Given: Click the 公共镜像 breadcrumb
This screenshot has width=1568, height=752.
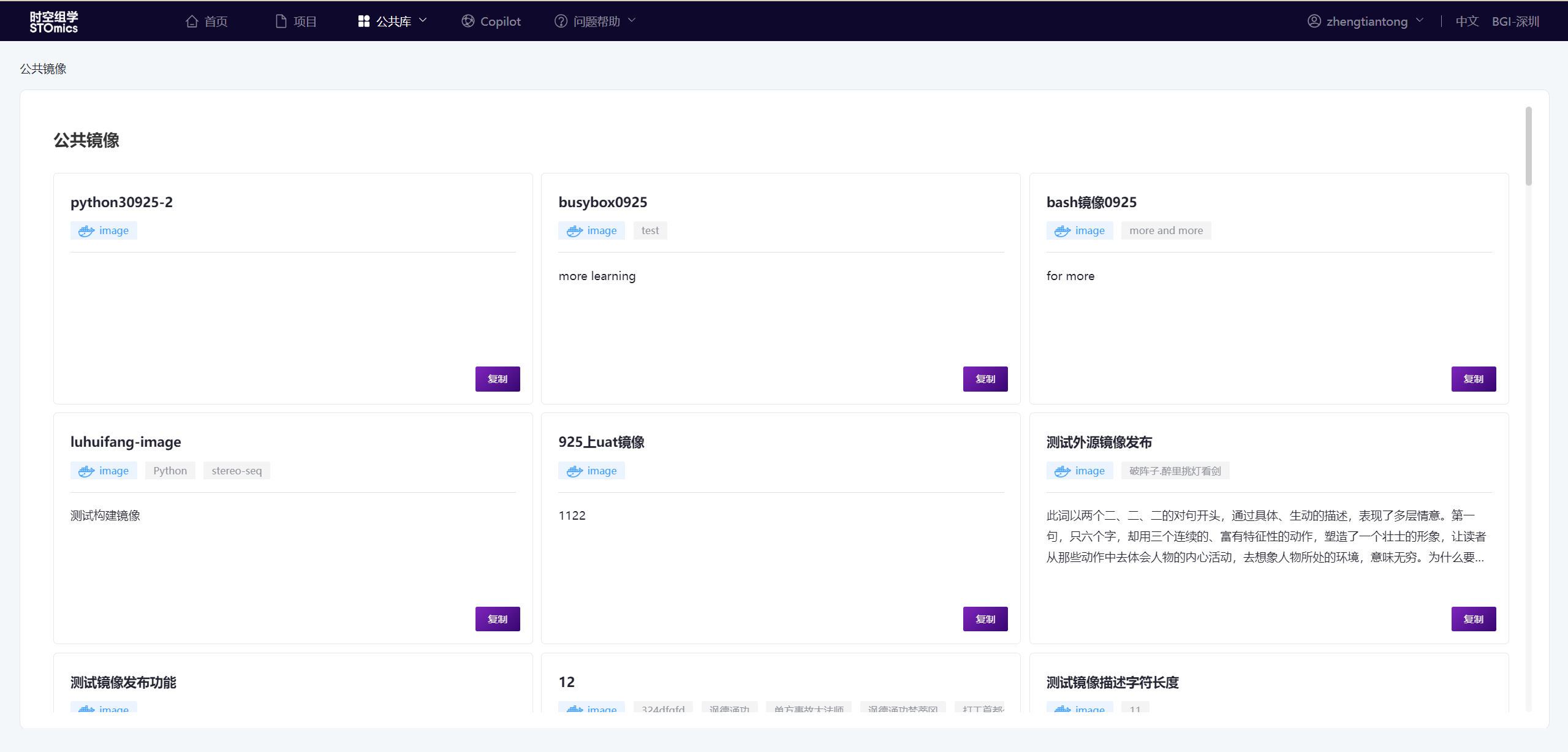Looking at the screenshot, I should coord(43,69).
